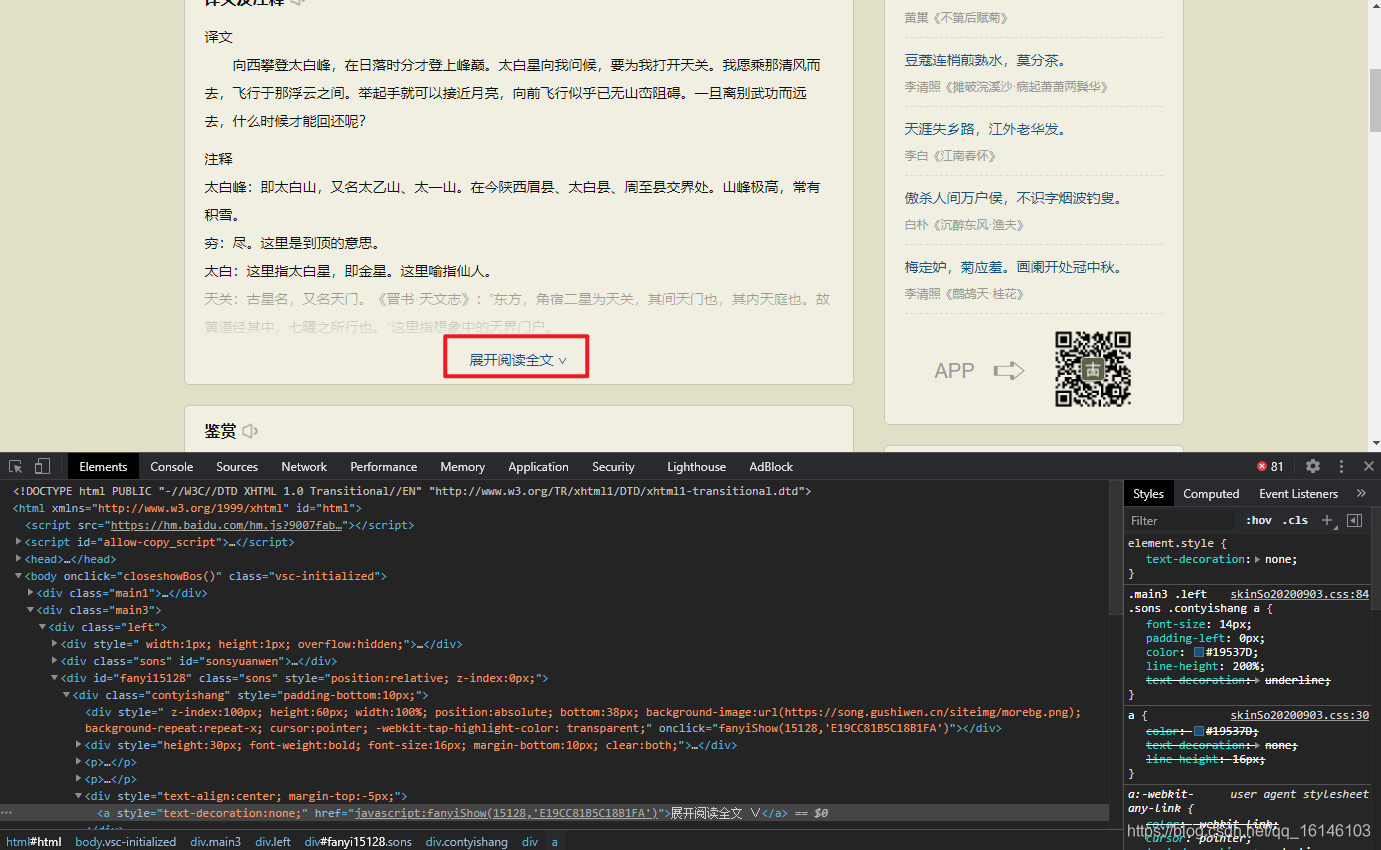
Task: Select div.main3 in breadcrumb
Action: [216, 842]
